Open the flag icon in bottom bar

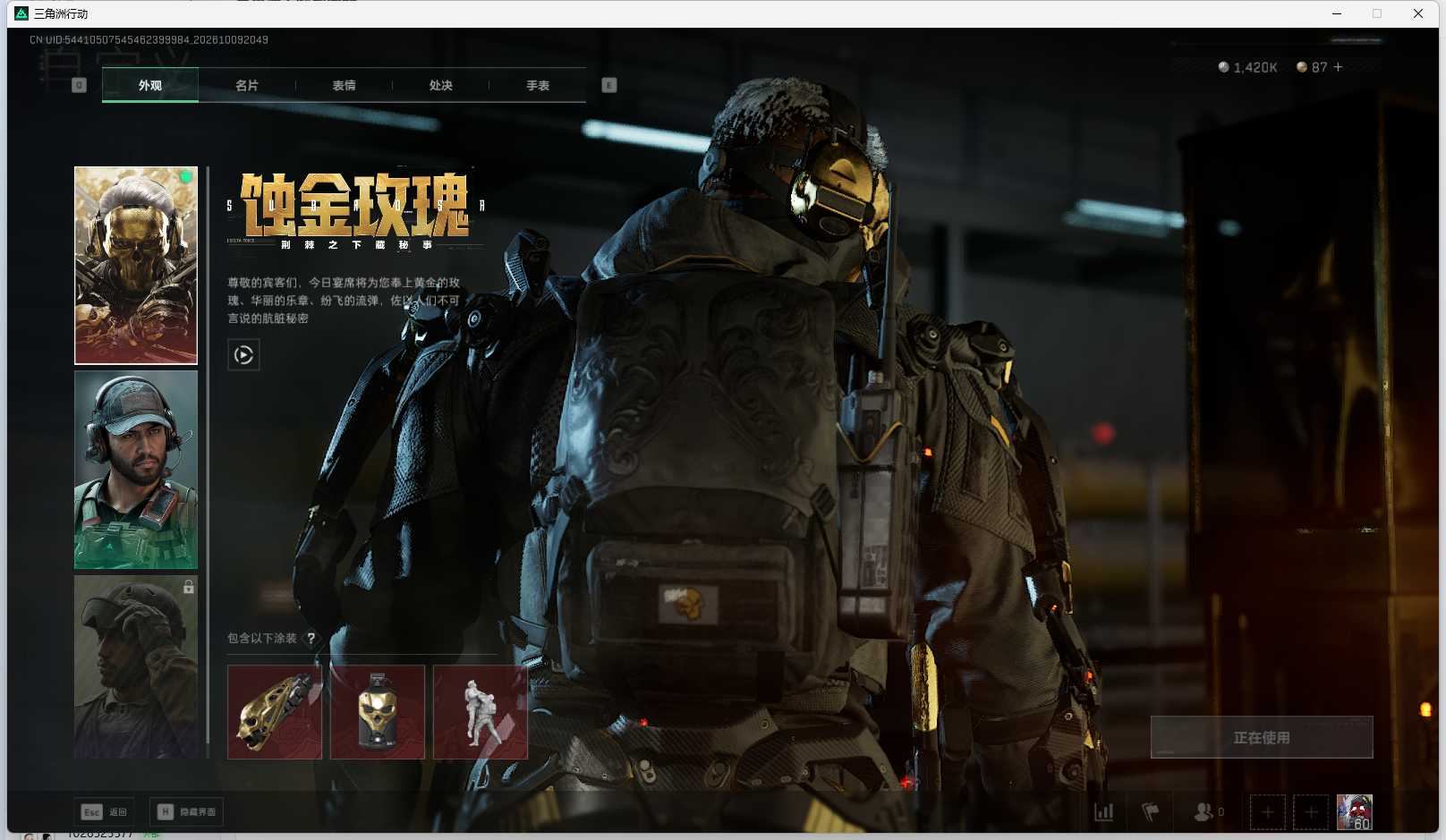pyautogui.click(x=1151, y=812)
